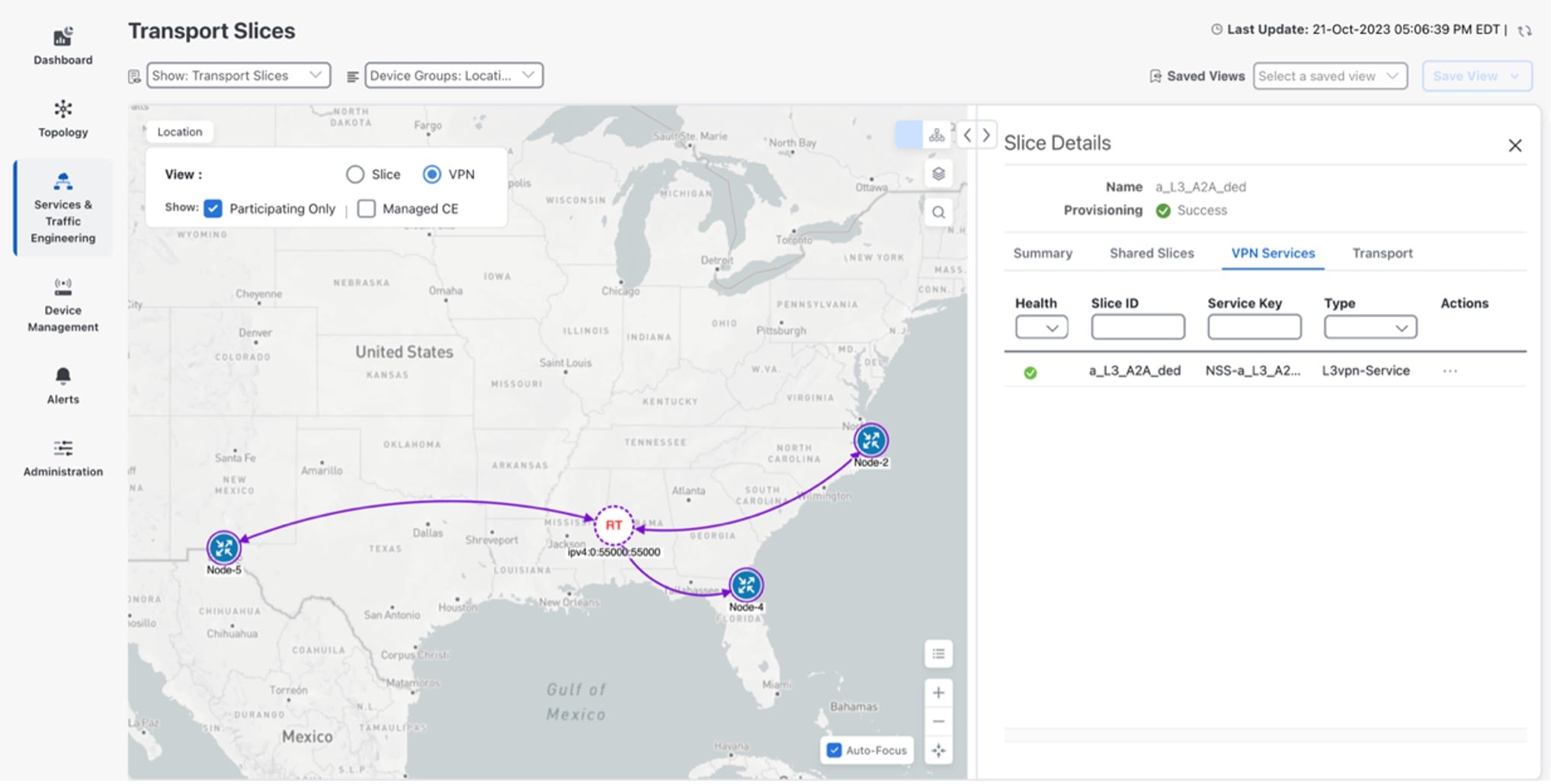
Task: Click the Node-2 router icon on map
Action: pyautogui.click(x=870, y=440)
